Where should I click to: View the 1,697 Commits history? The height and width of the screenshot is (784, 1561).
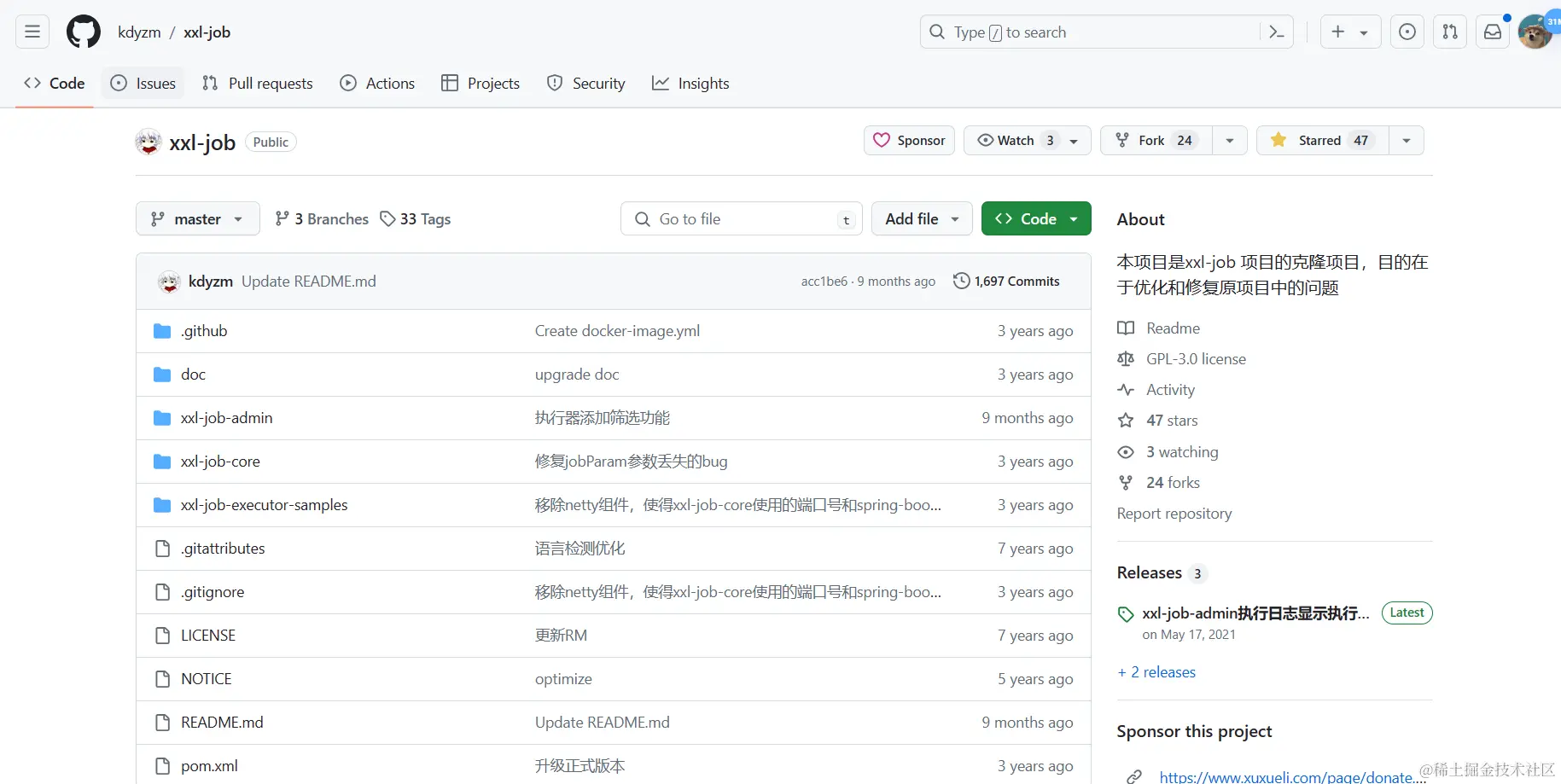(x=1006, y=282)
